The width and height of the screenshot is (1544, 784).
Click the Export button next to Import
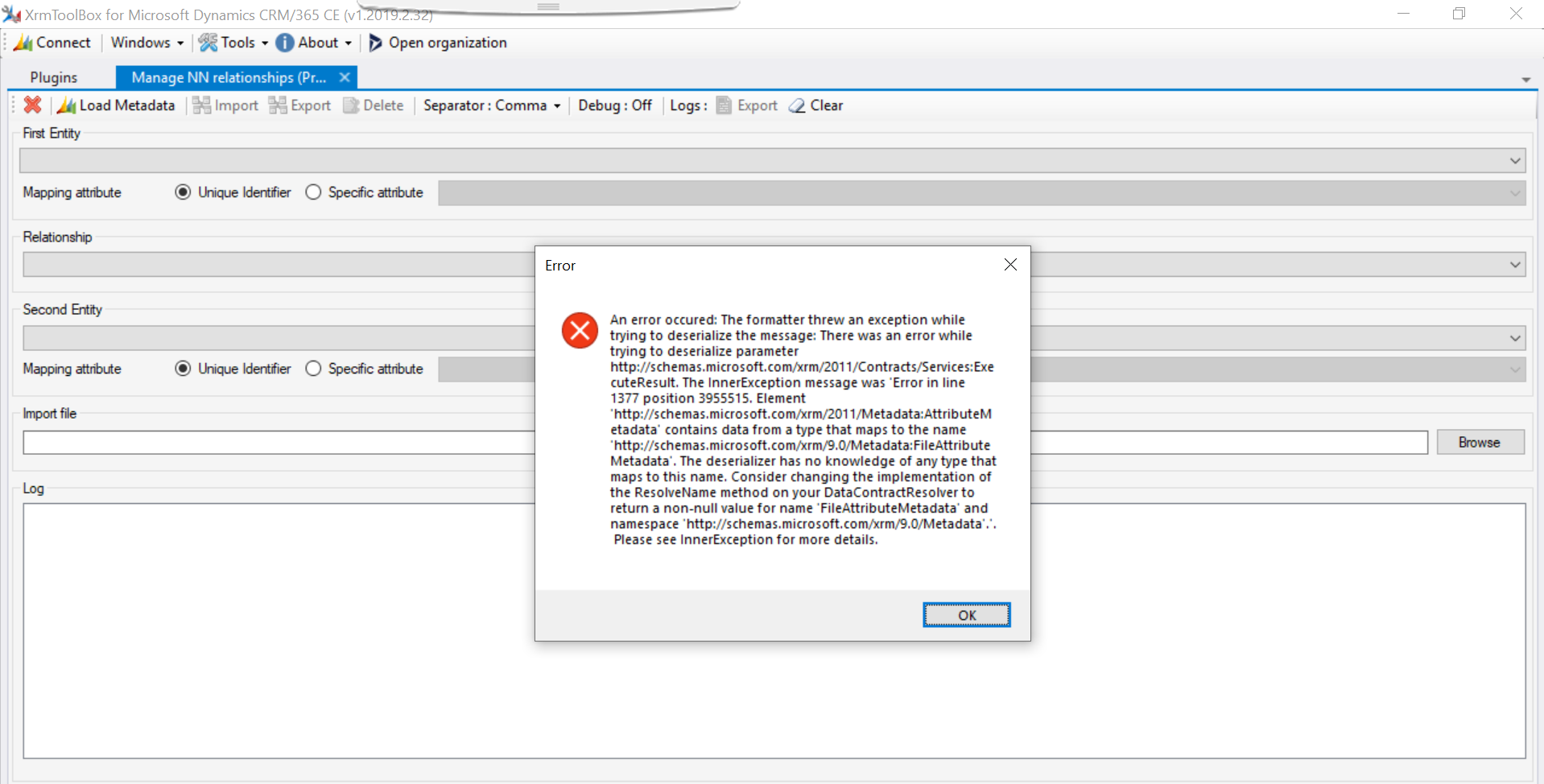(x=299, y=105)
